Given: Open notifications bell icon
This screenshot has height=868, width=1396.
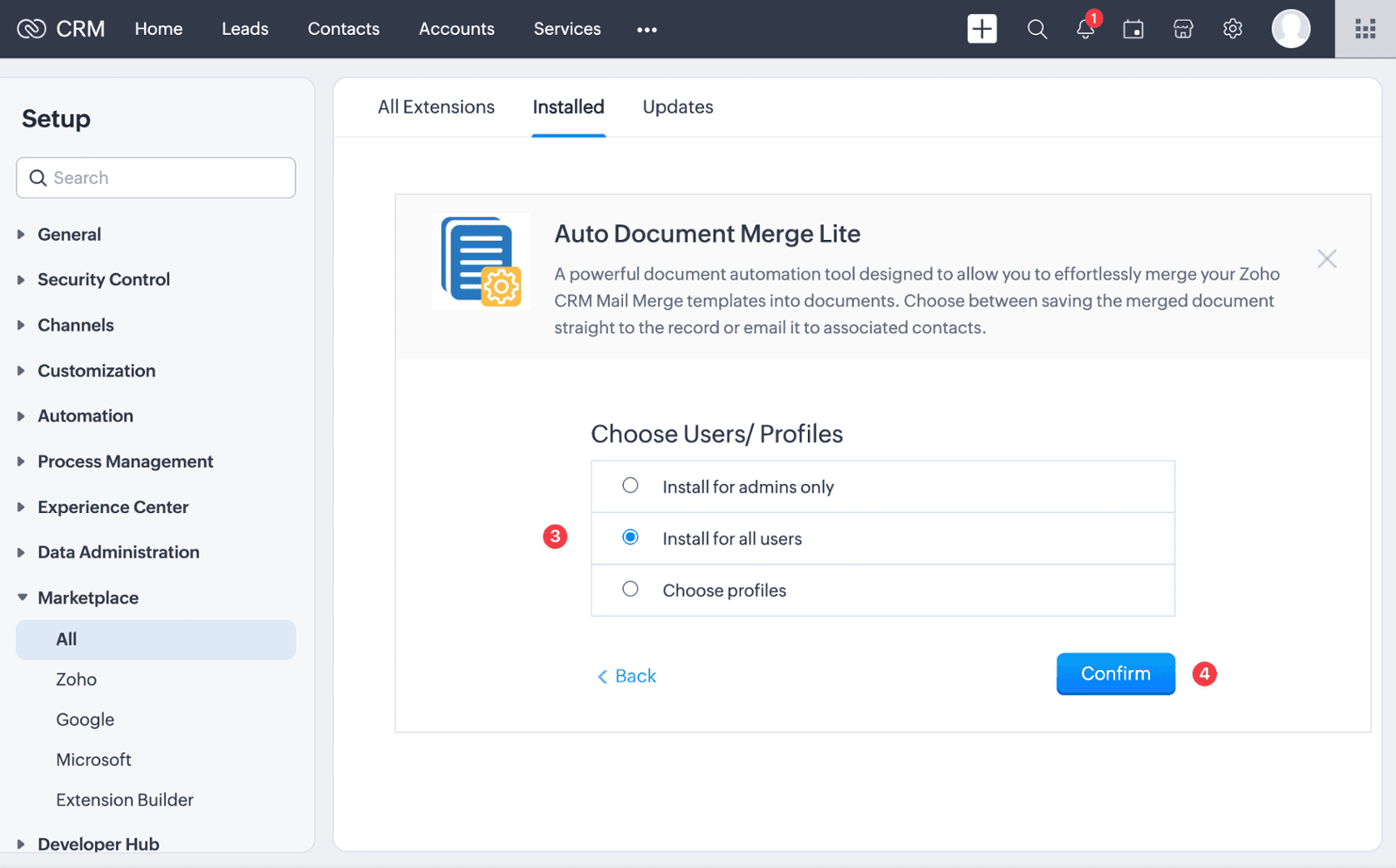Looking at the screenshot, I should (1086, 29).
